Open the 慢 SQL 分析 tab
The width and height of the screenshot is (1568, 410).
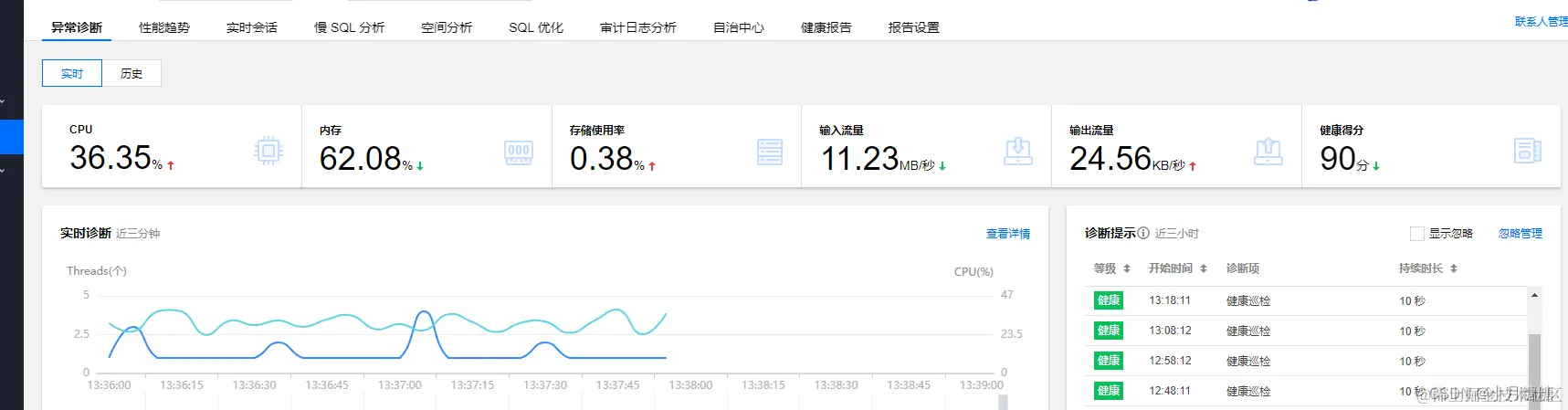point(350,27)
